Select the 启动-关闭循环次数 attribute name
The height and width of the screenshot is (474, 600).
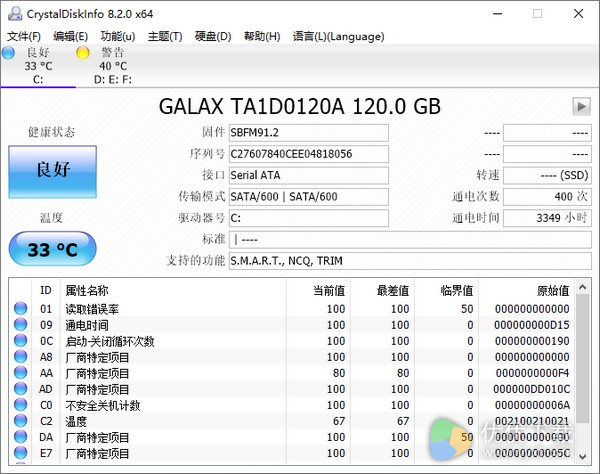[x=110, y=341]
